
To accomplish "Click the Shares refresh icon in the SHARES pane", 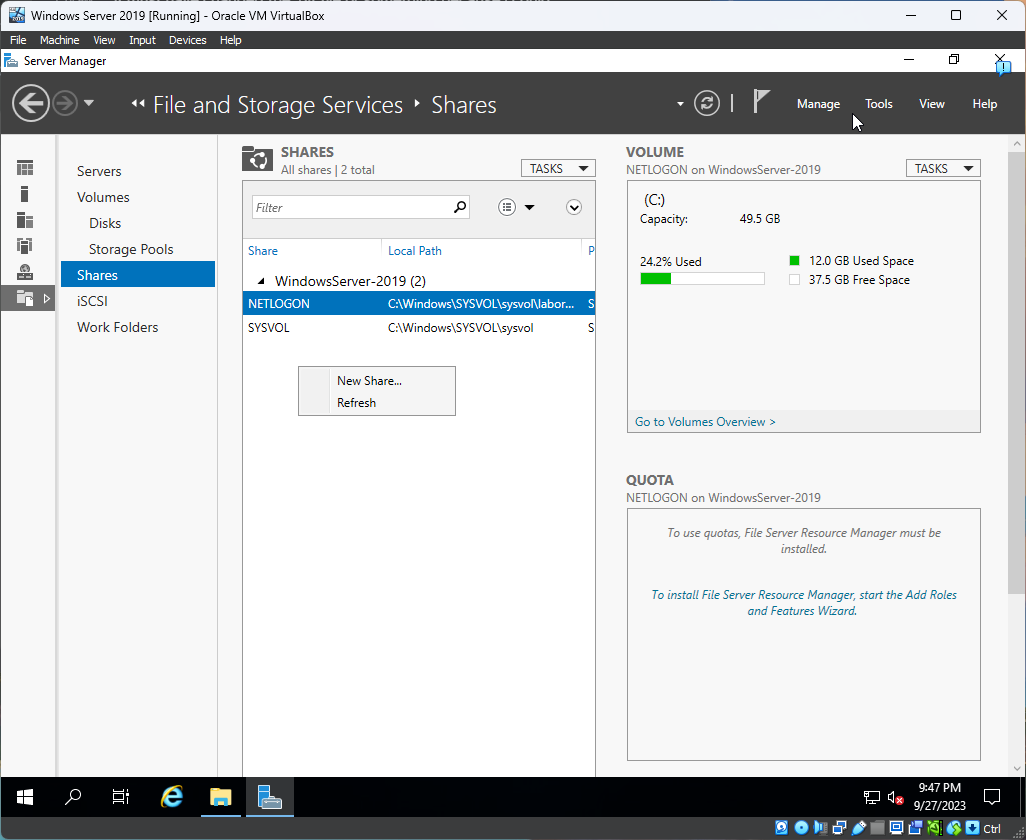I will pos(257,158).
